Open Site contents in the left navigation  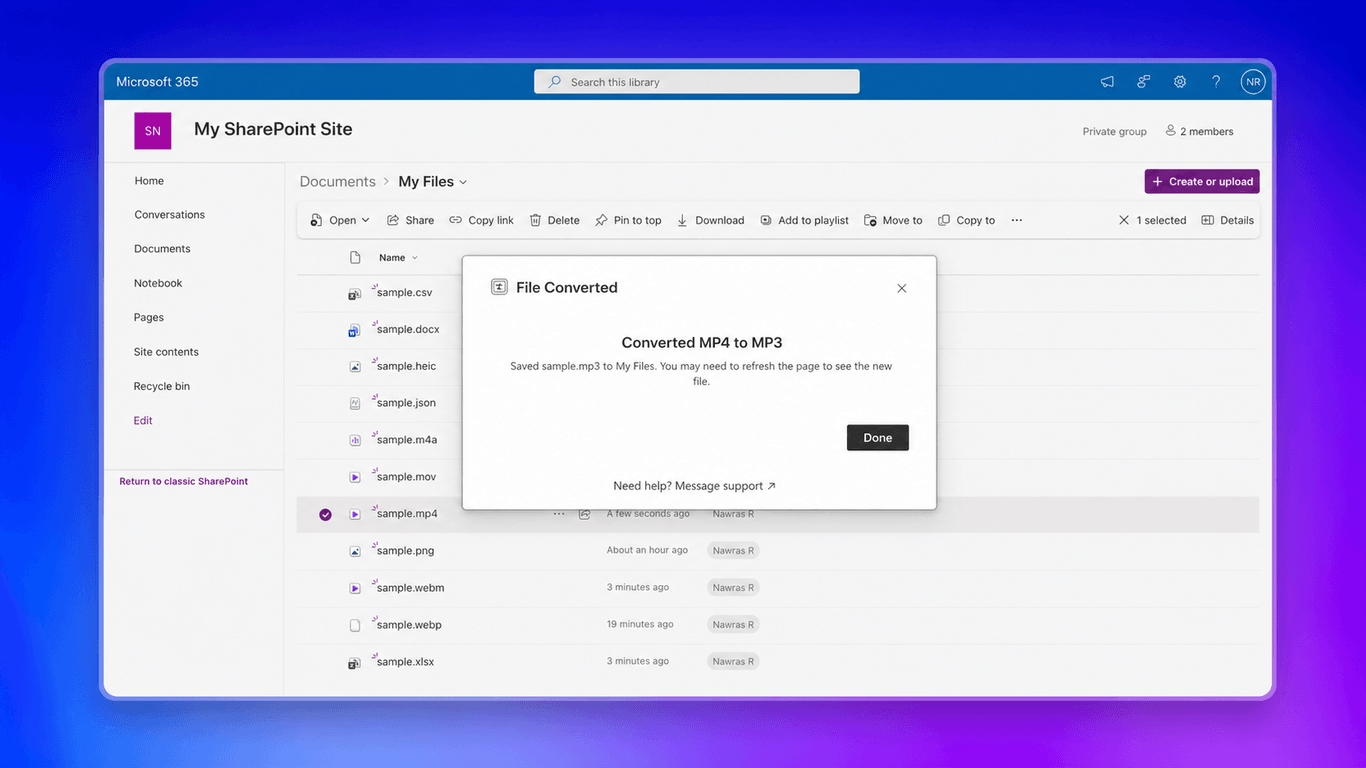click(166, 352)
